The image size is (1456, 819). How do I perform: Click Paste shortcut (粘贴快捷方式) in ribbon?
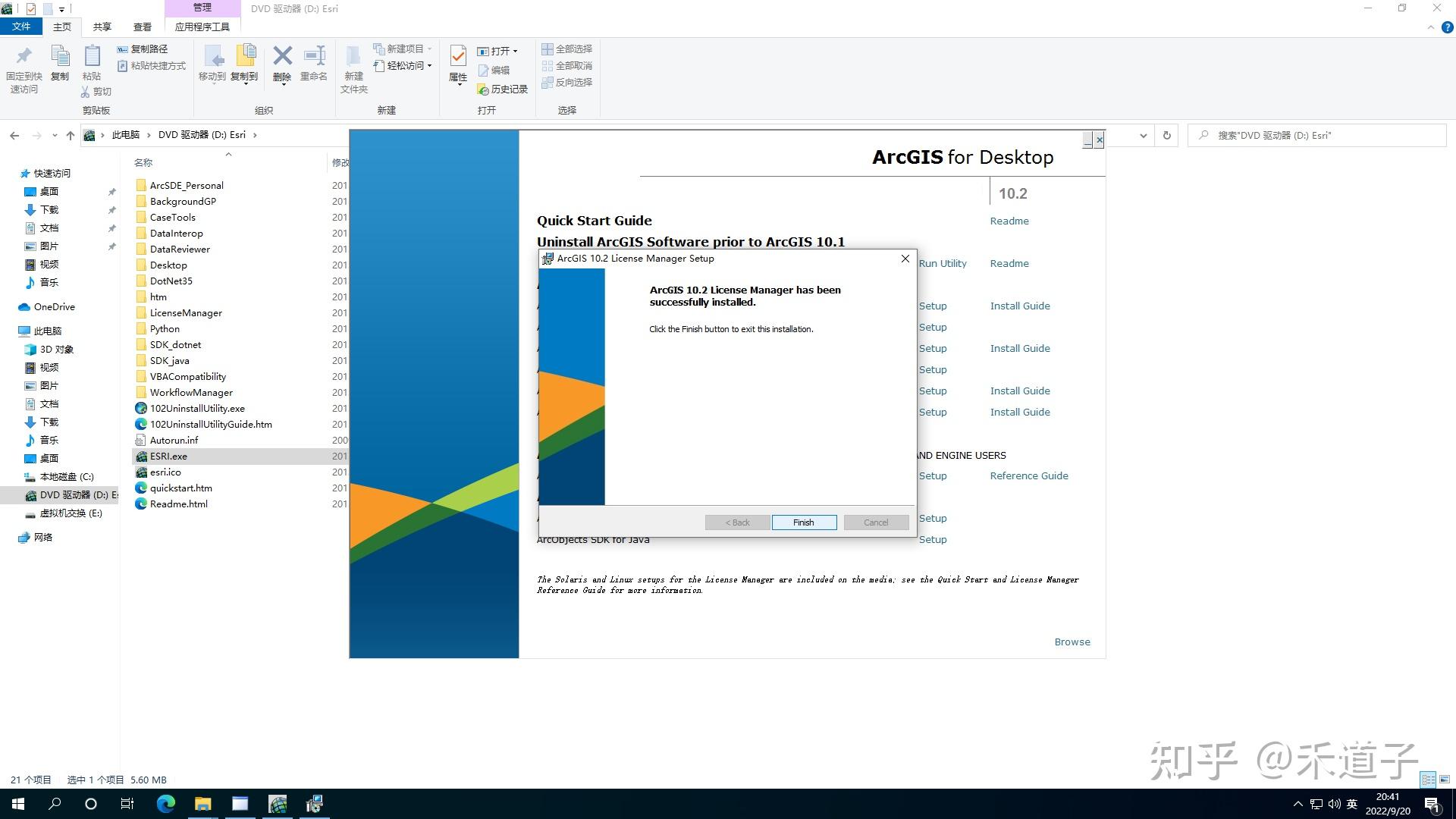click(x=152, y=66)
